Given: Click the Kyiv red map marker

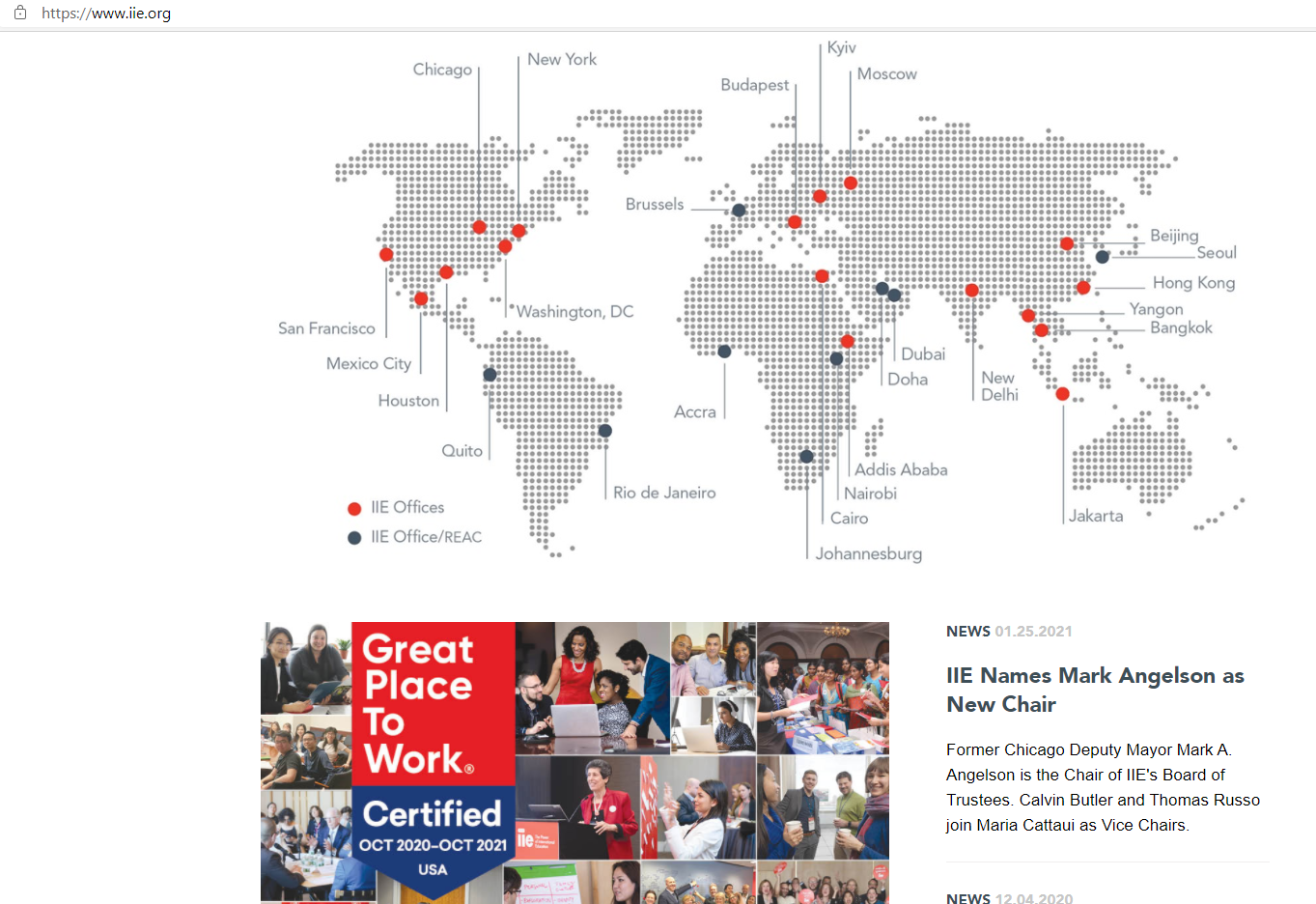Looking at the screenshot, I should click(x=820, y=196).
